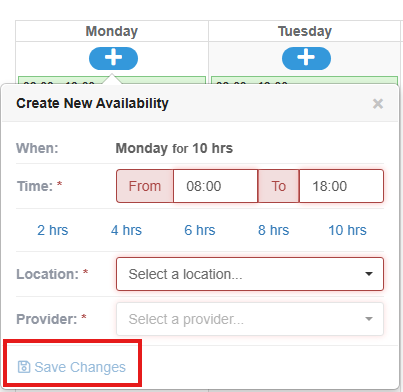
Task: Click the From label addon
Action: pos(145,186)
